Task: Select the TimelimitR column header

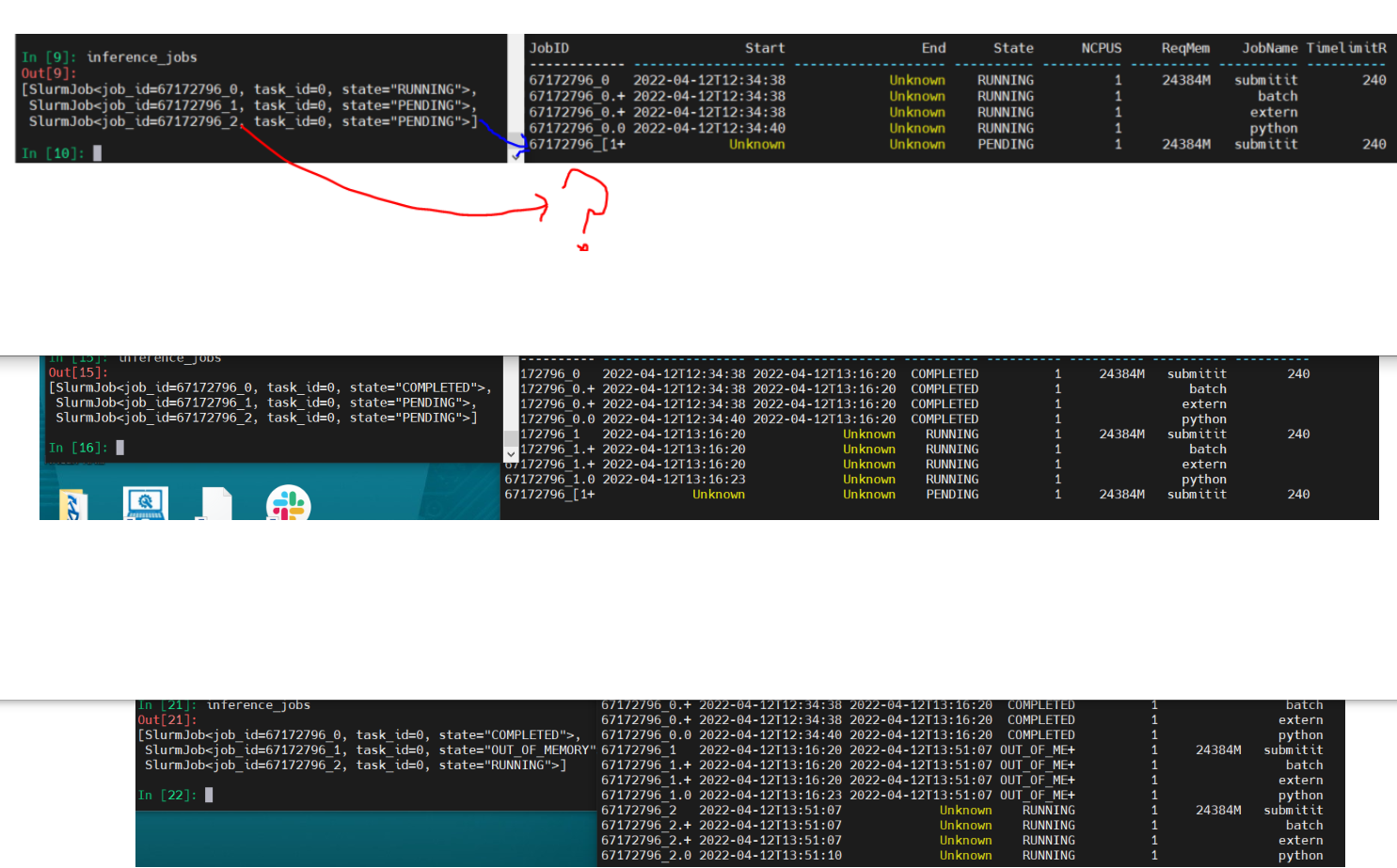Action: [x=1346, y=48]
